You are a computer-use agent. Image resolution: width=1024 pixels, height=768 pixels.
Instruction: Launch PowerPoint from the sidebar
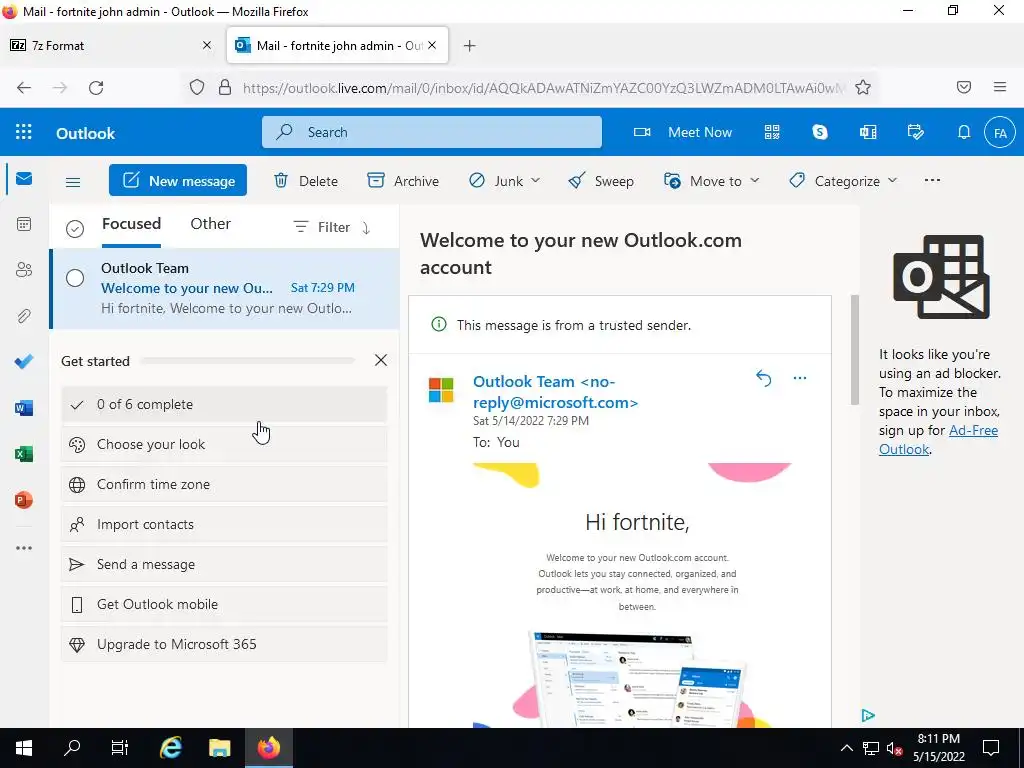coord(24,500)
